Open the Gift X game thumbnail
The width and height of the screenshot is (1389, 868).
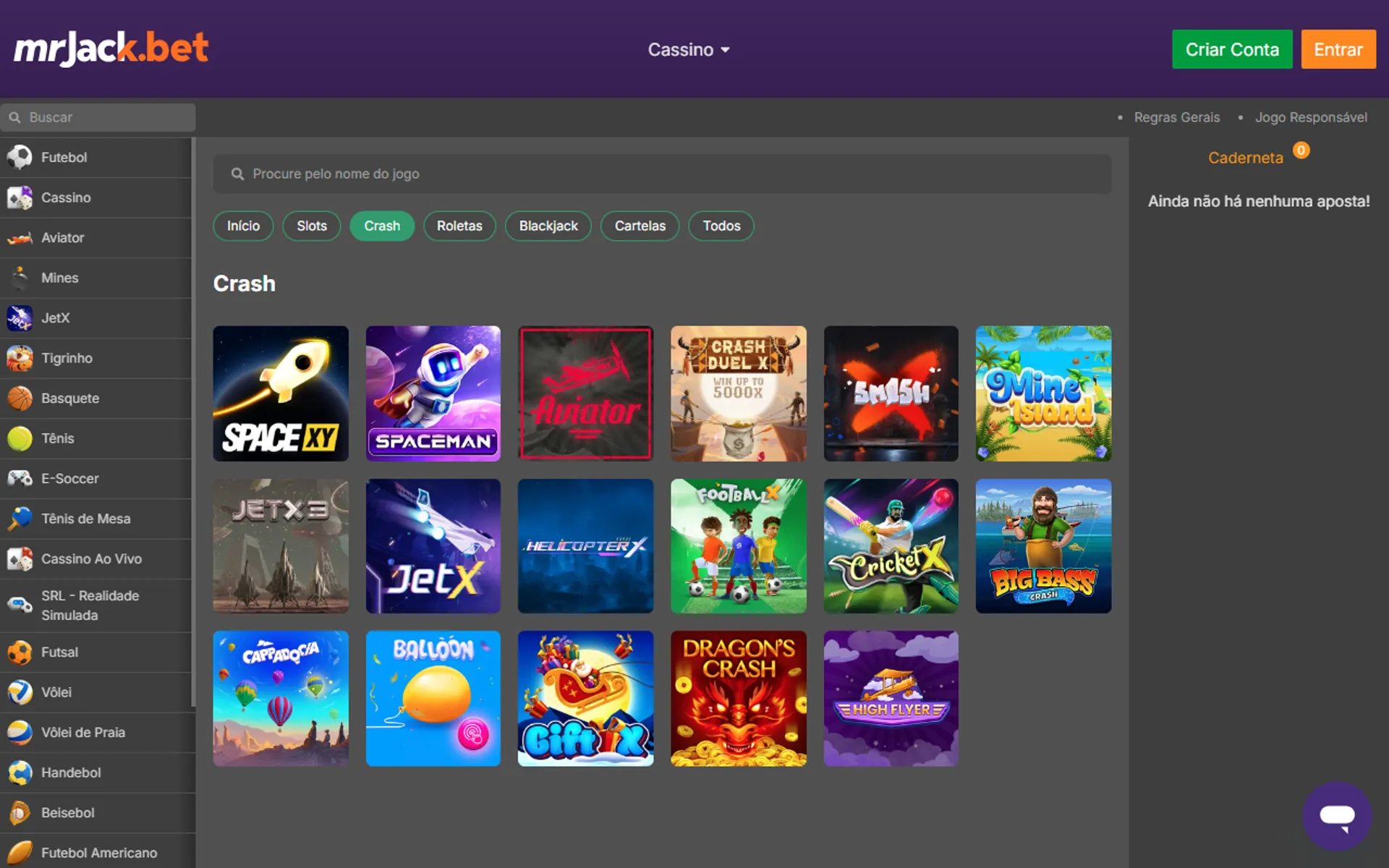tap(586, 699)
